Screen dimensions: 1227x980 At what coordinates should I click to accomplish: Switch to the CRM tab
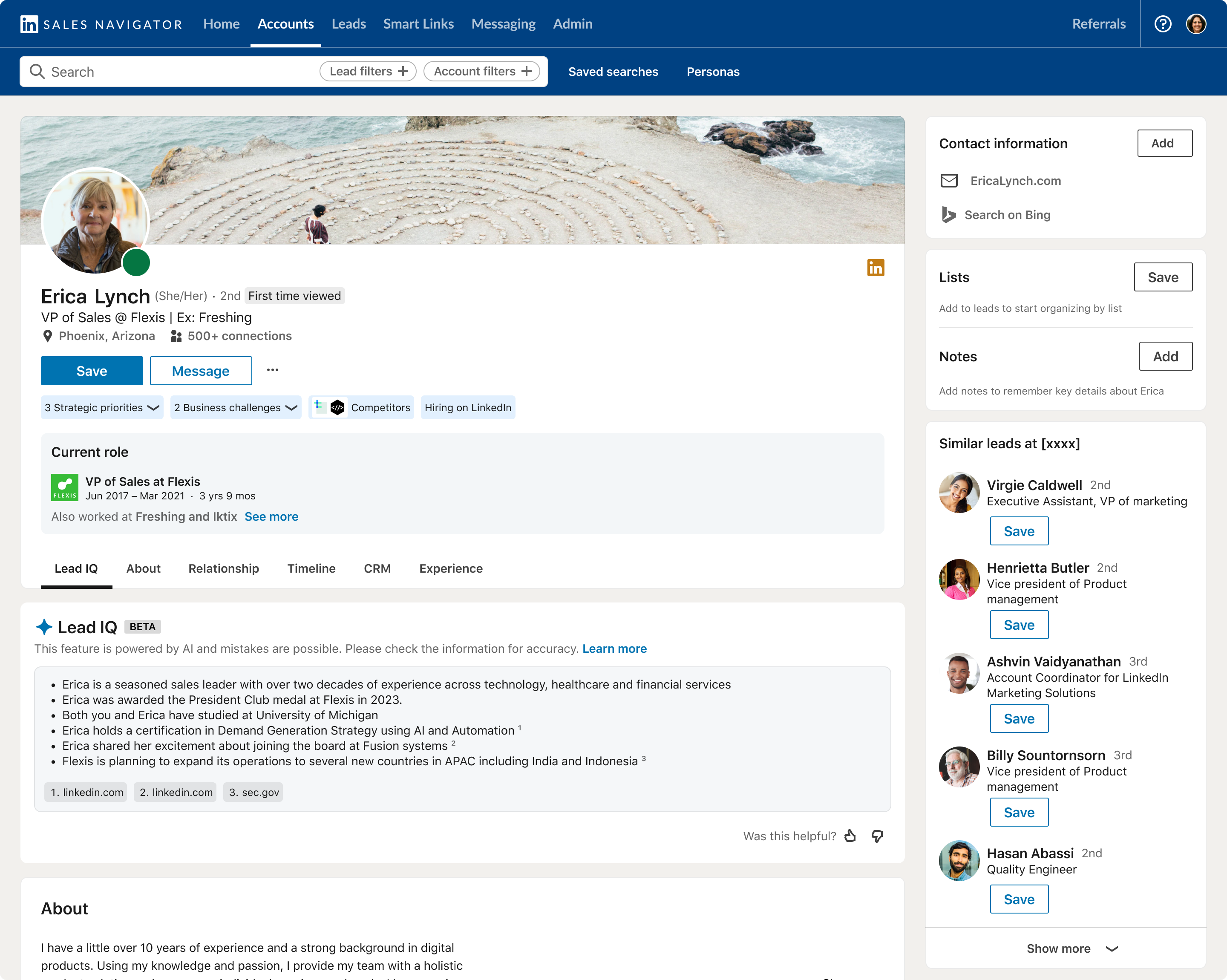point(377,568)
